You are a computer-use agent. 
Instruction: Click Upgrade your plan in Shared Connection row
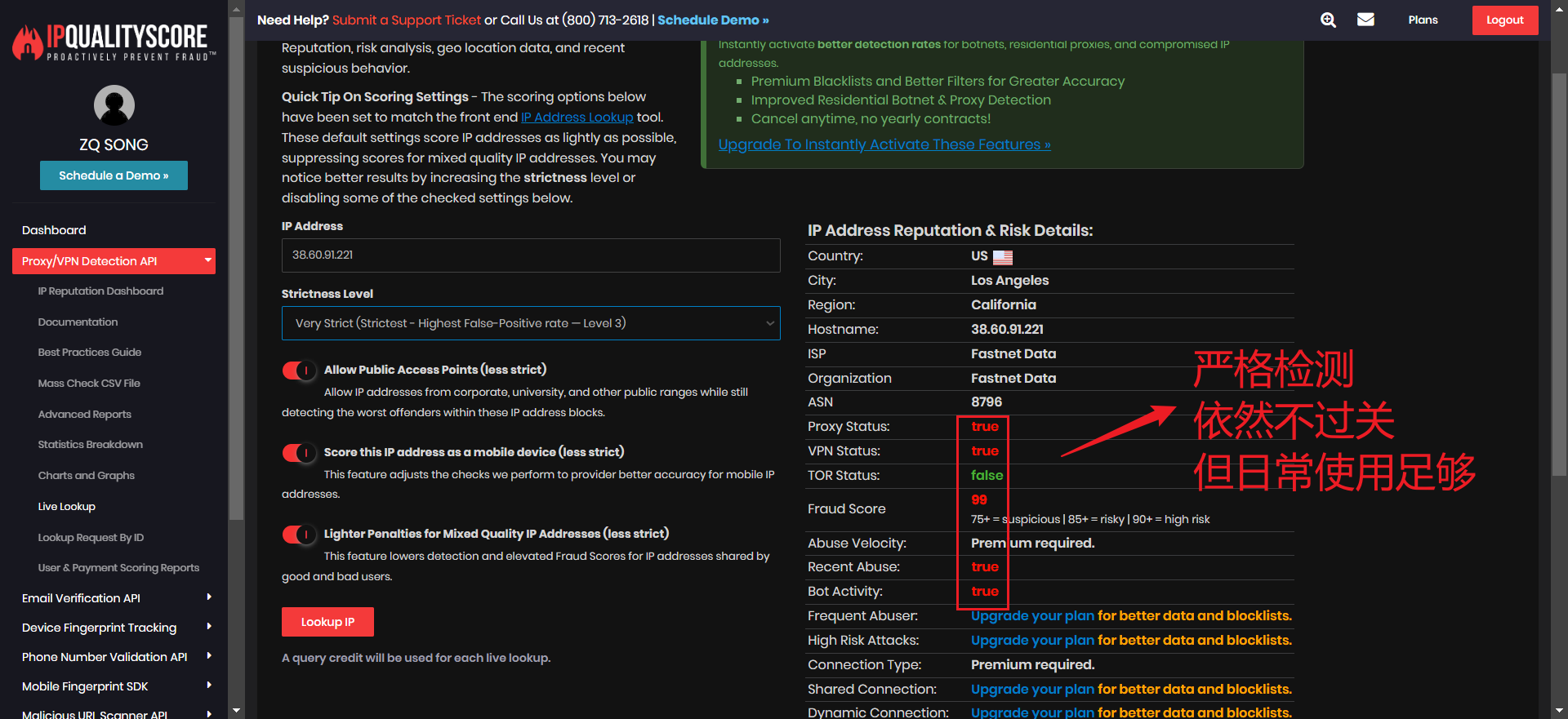point(1032,690)
